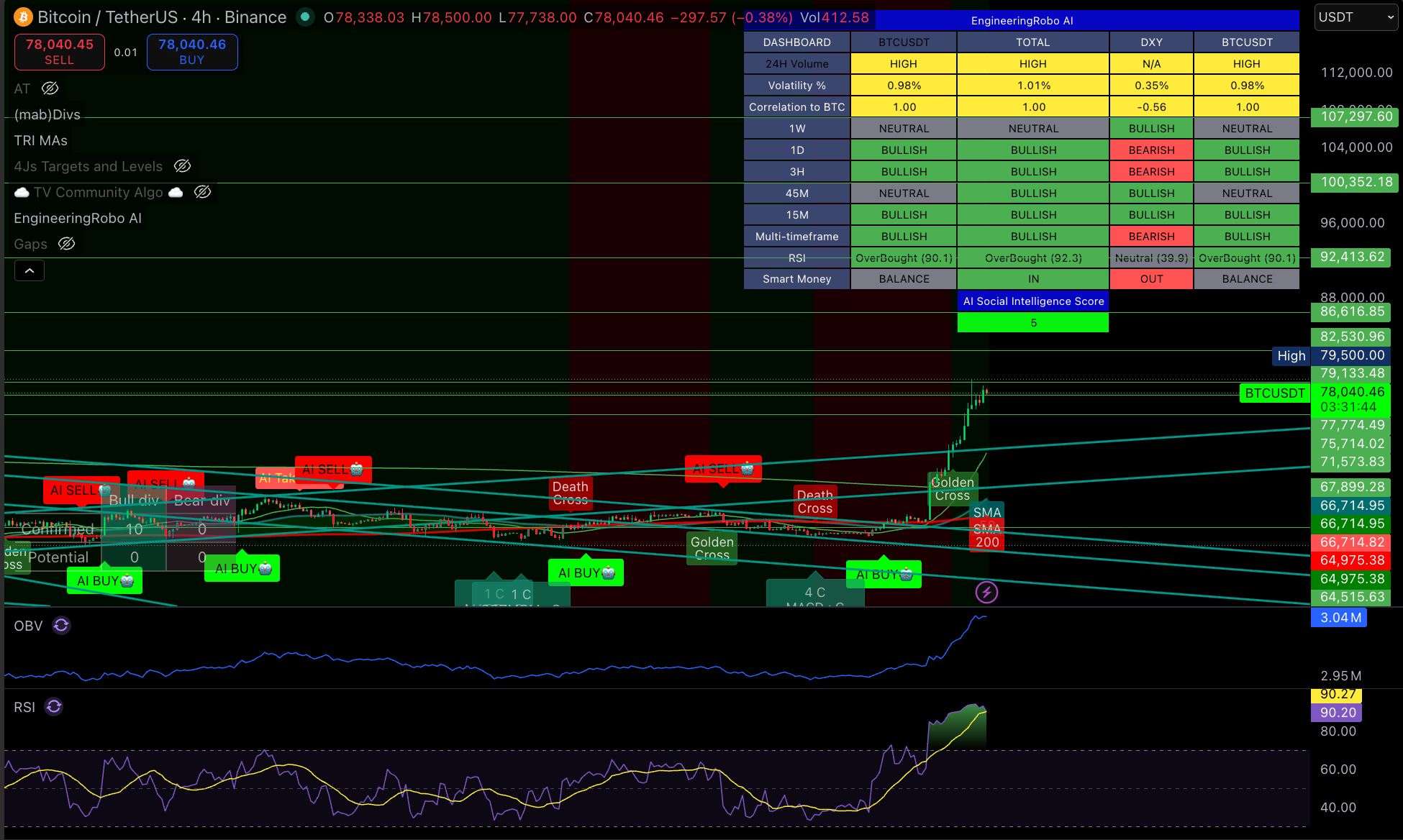Image resolution: width=1403 pixels, height=840 pixels.
Task: Click the BTCUSDT green price line label
Action: (1275, 393)
